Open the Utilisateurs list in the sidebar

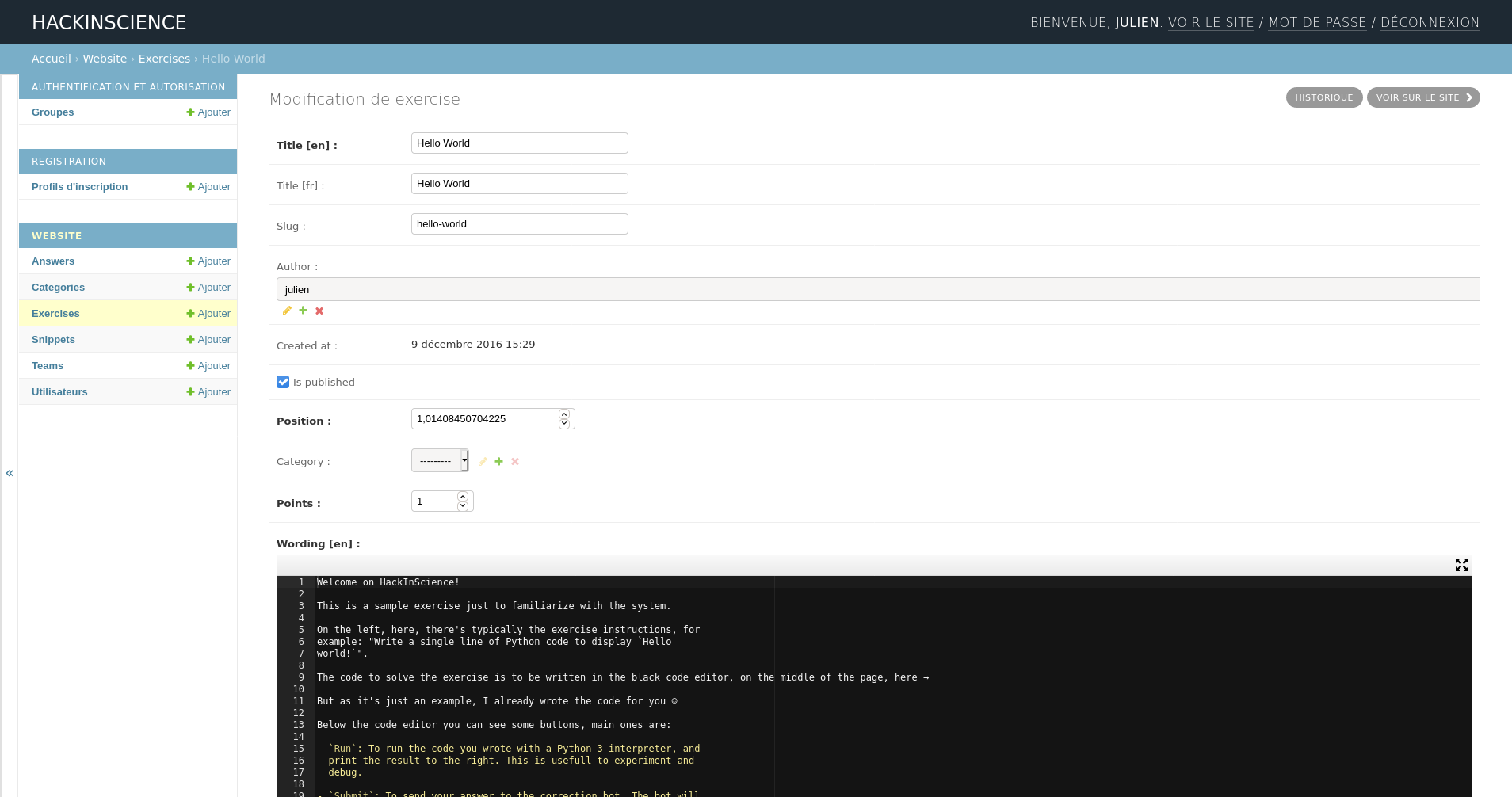(x=59, y=392)
